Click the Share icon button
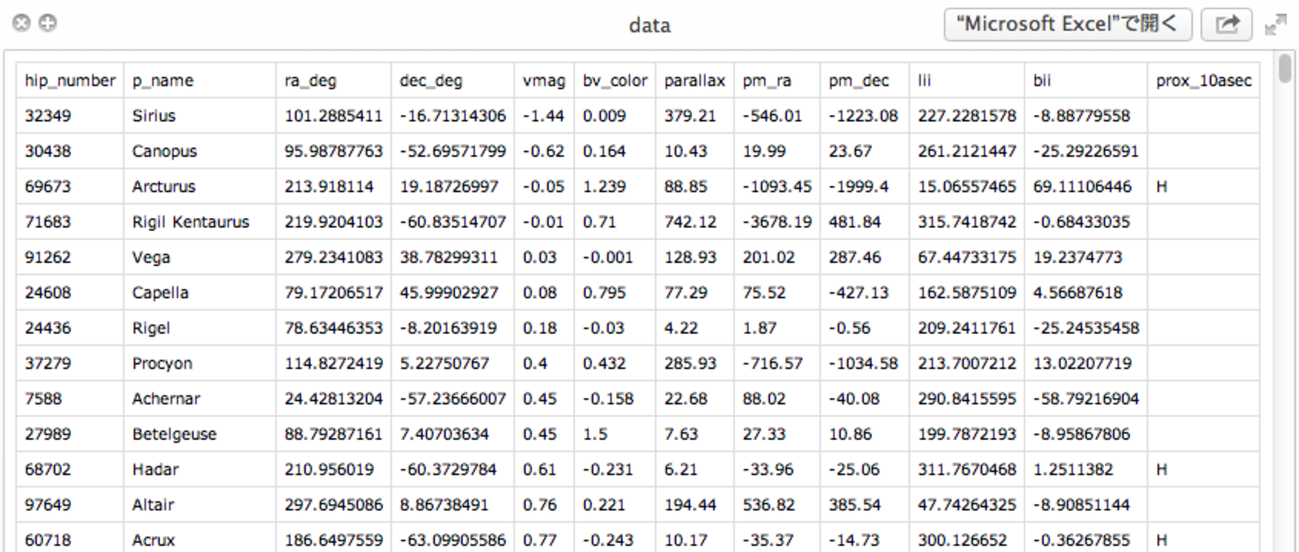1299x552 pixels. tap(1226, 24)
